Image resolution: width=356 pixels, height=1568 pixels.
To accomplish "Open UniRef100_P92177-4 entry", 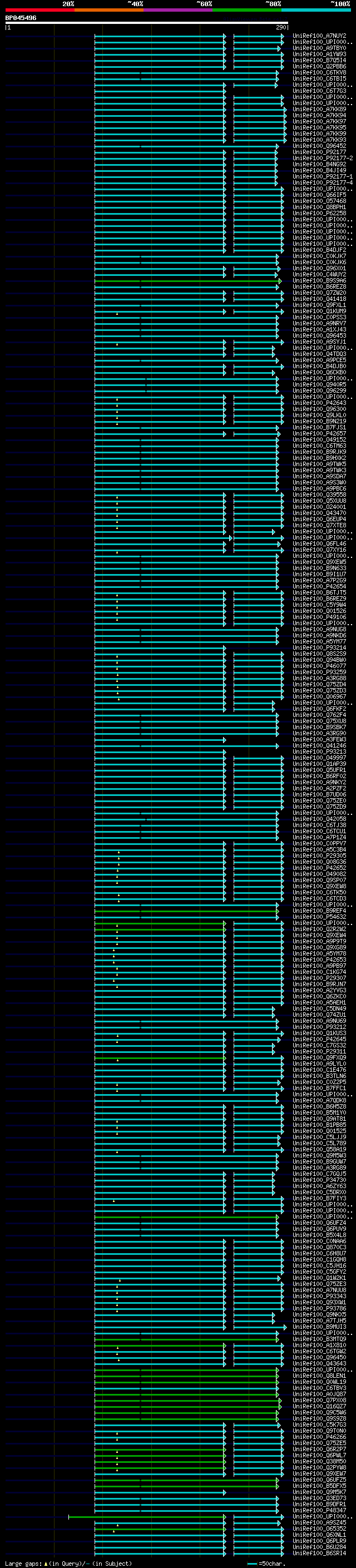I will point(323,182).
